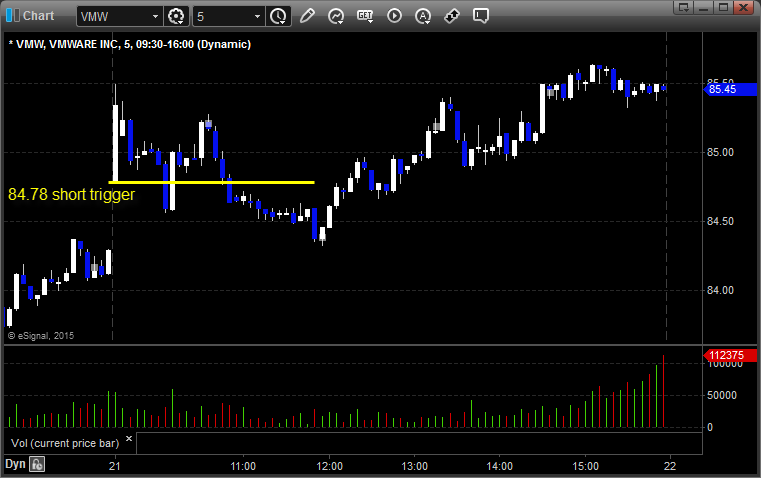Screen dimensions: 761x478
Task: Click the 15:00 time axis label
Action: pos(585,466)
